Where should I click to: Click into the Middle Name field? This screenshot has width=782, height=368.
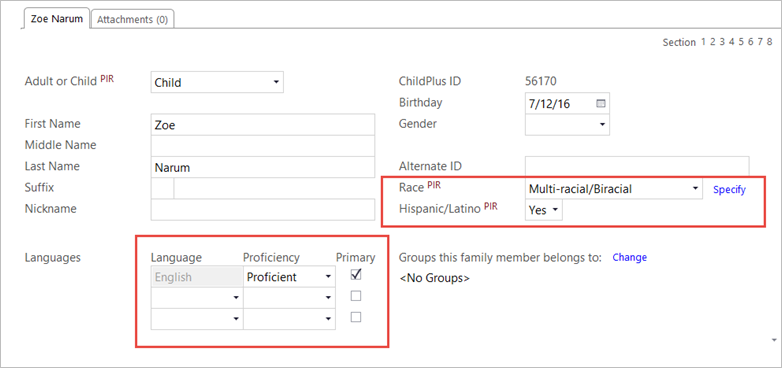pyautogui.click(x=263, y=146)
